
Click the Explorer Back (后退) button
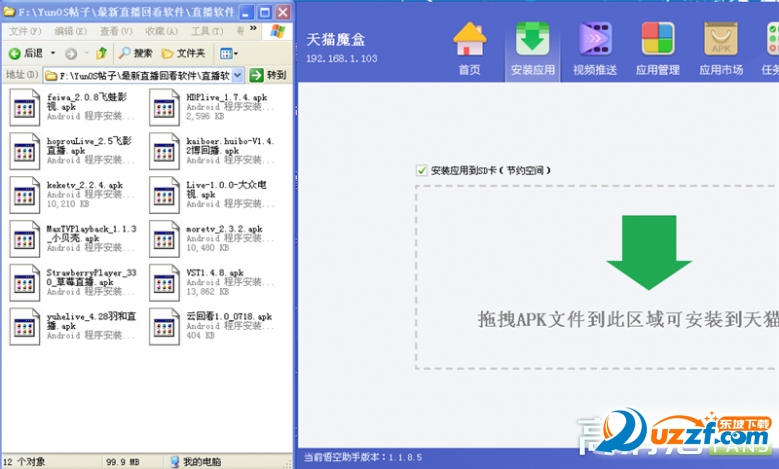pyautogui.click(x=26, y=53)
